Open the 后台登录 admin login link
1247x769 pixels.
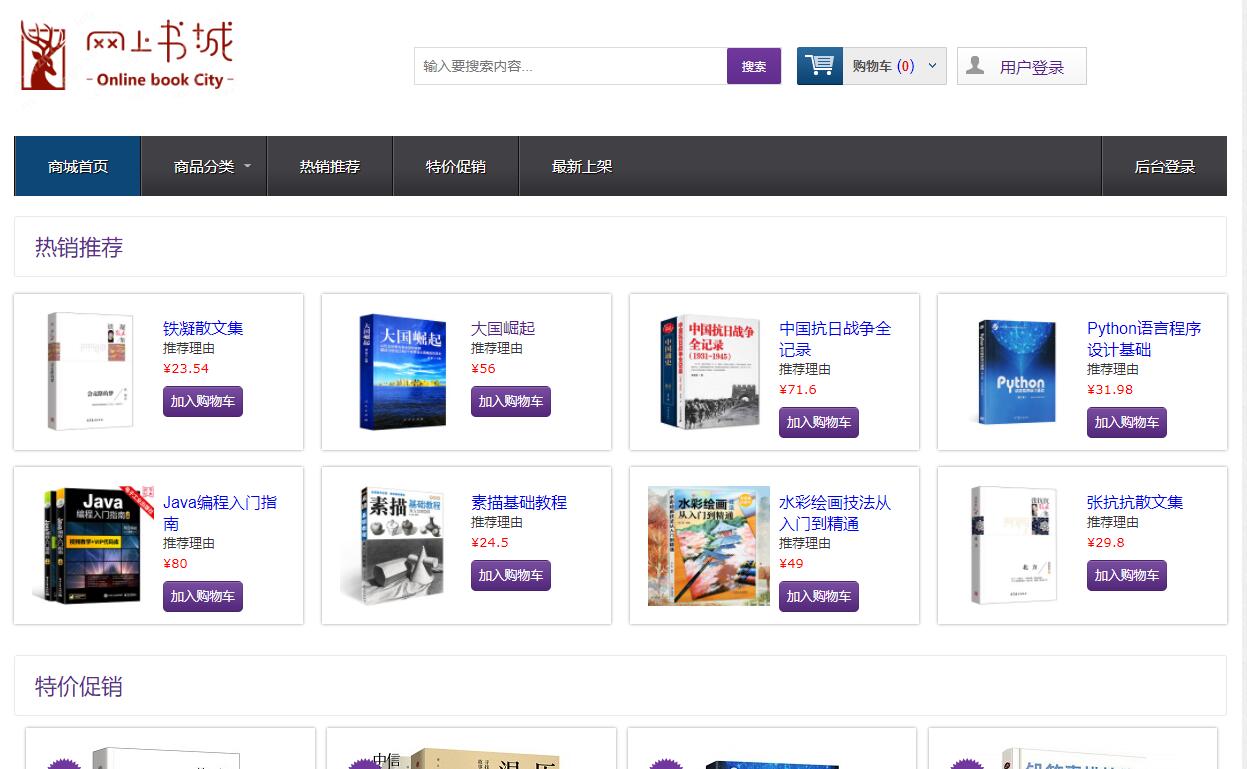[1165, 166]
